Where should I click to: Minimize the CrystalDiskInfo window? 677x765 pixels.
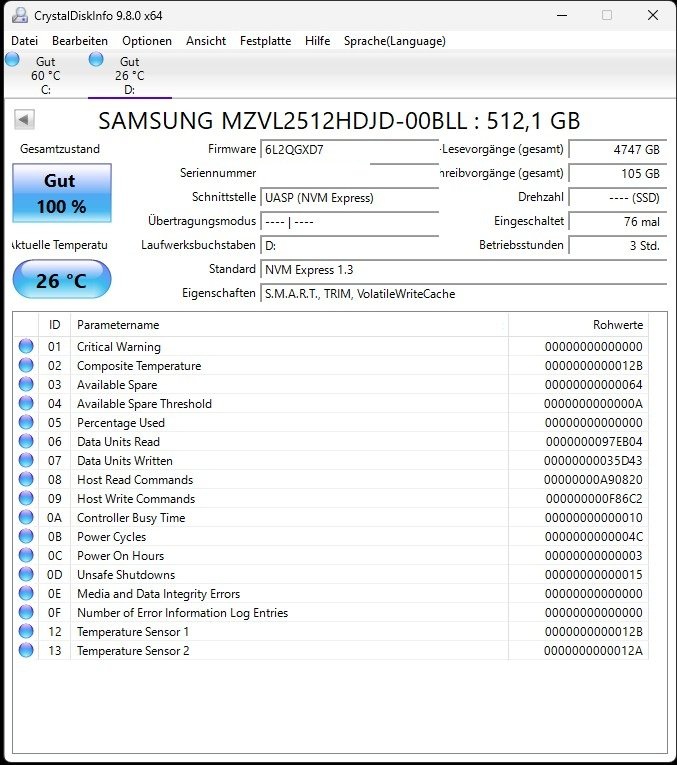pyautogui.click(x=562, y=16)
